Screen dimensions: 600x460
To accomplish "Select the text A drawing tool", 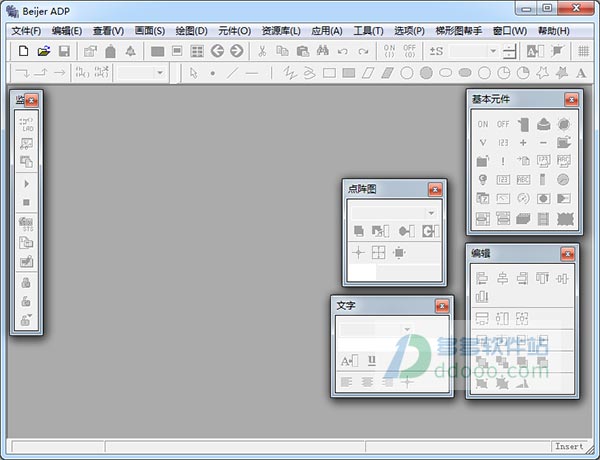I will (x=581, y=73).
